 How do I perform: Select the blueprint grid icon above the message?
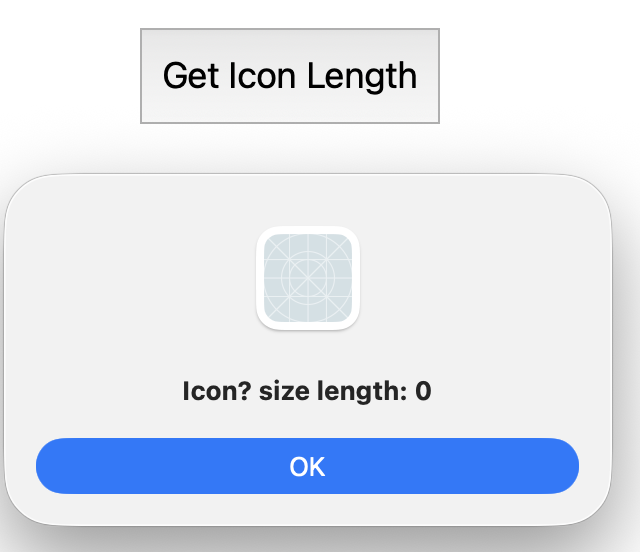(308, 278)
